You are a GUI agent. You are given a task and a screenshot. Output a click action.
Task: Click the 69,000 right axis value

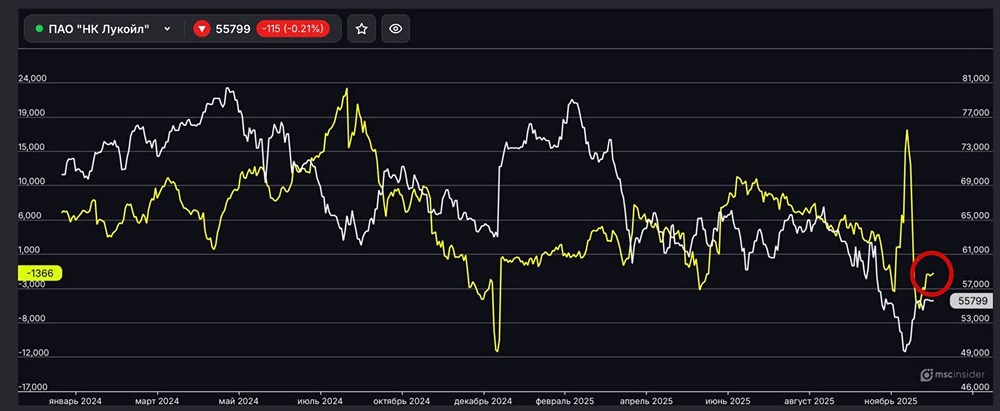(975, 182)
